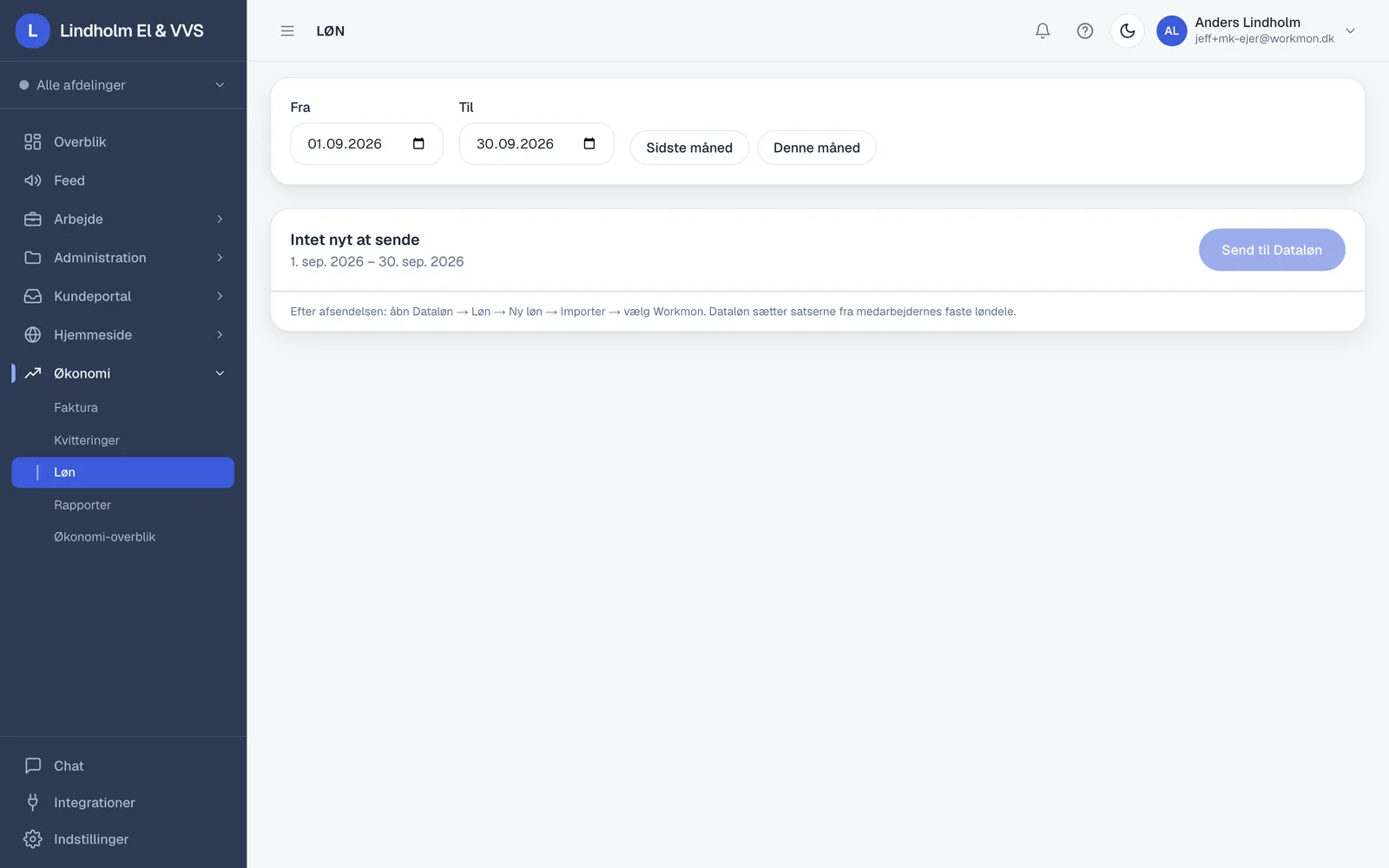Click the Fra date value 01.09.2026
Viewport: 1389px width, 868px height.
click(345, 144)
